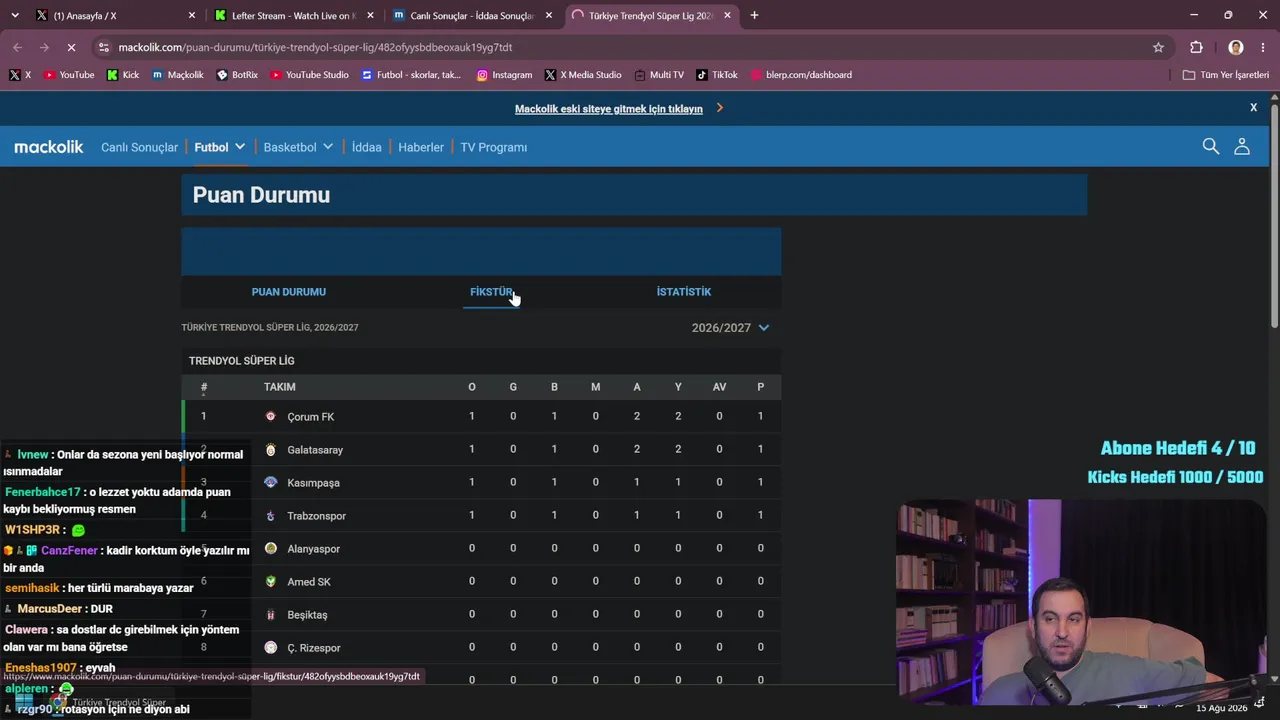Open the Instagram bookmark
The height and width of the screenshot is (720, 1280).
click(504, 75)
